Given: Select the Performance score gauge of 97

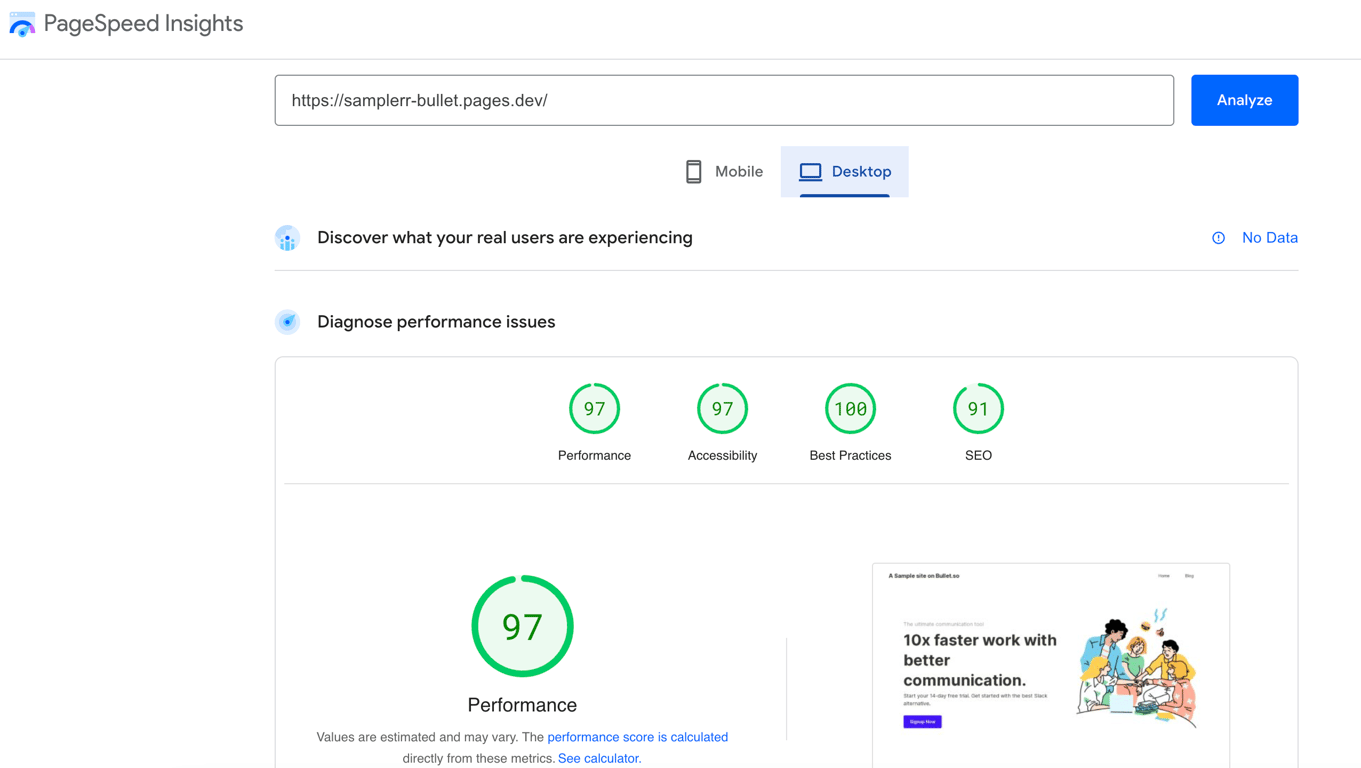Looking at the screenshot, I should [x=594, y=409].
